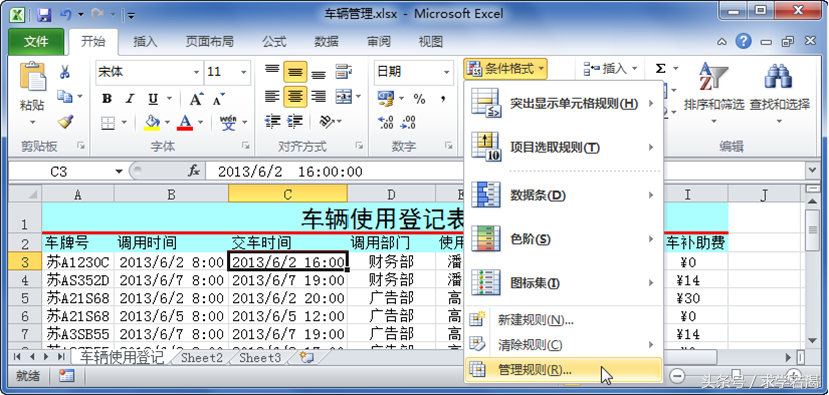829x395 pixels.
Task: Open 对齐方式 group dialog launcher
Action: pyautogui.click(x=360, y=145)
